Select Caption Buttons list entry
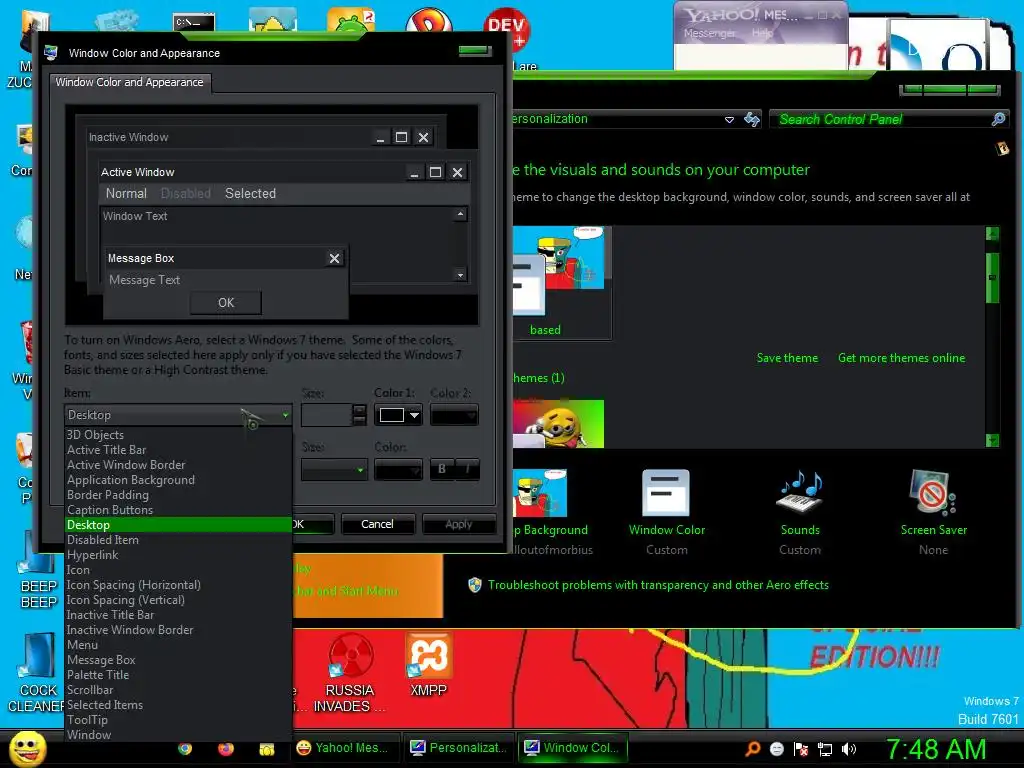1024x768 pixels. pyautogui.click(x=178, y=510)
